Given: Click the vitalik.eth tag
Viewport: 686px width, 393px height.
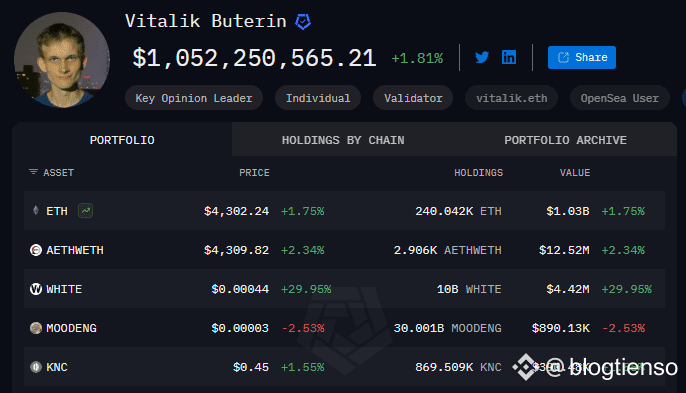Looking at the screenshot, I should coord(511,98).
